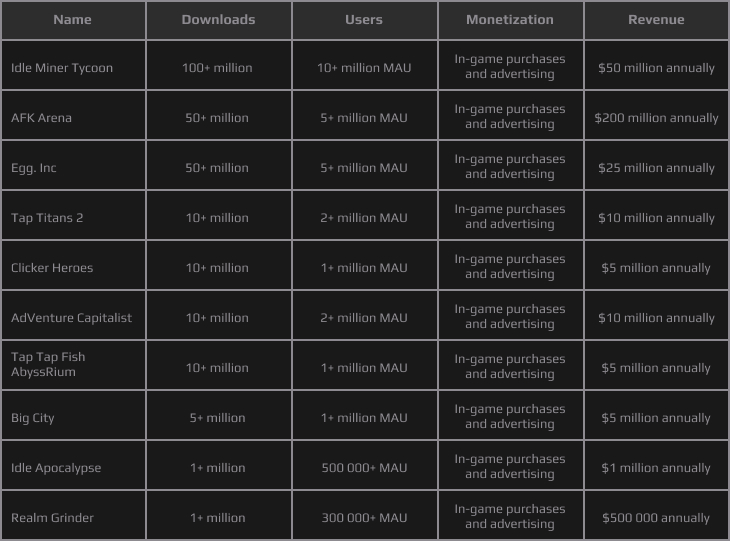This screenshot has height=541, width=730.
Task: Select the Idle Apocalypse name cell
Action: 73,466
